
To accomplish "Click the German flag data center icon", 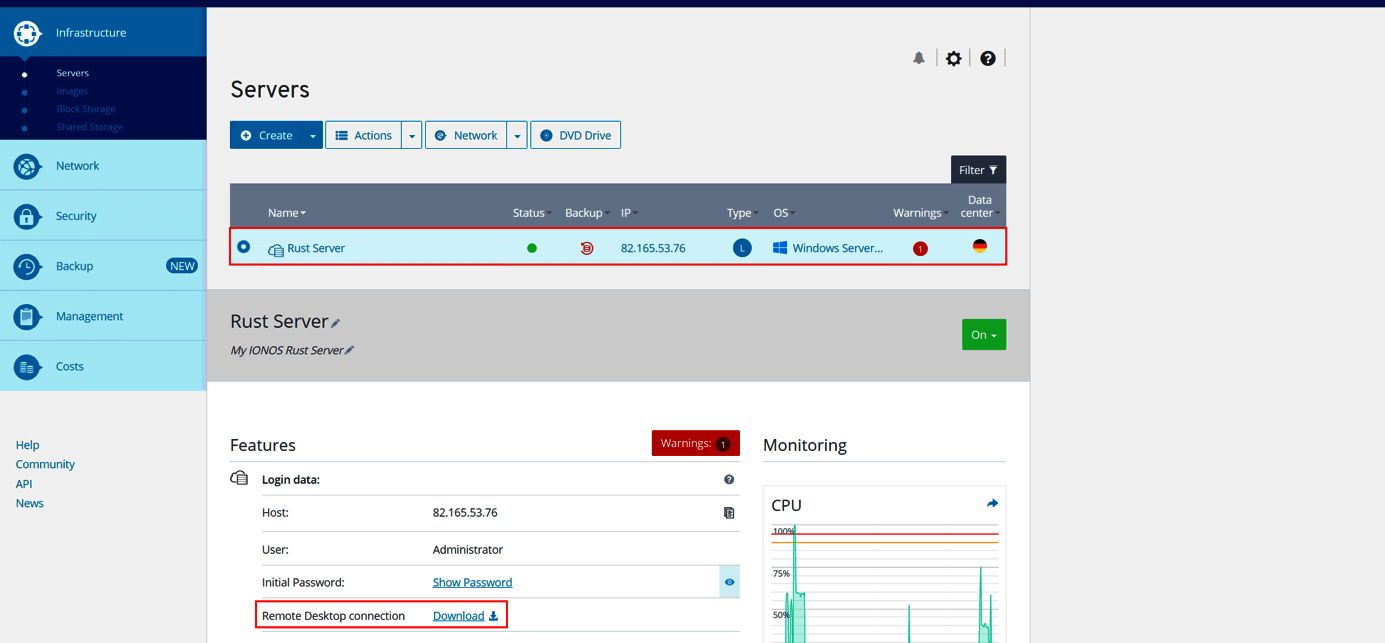I will point(979,247).
